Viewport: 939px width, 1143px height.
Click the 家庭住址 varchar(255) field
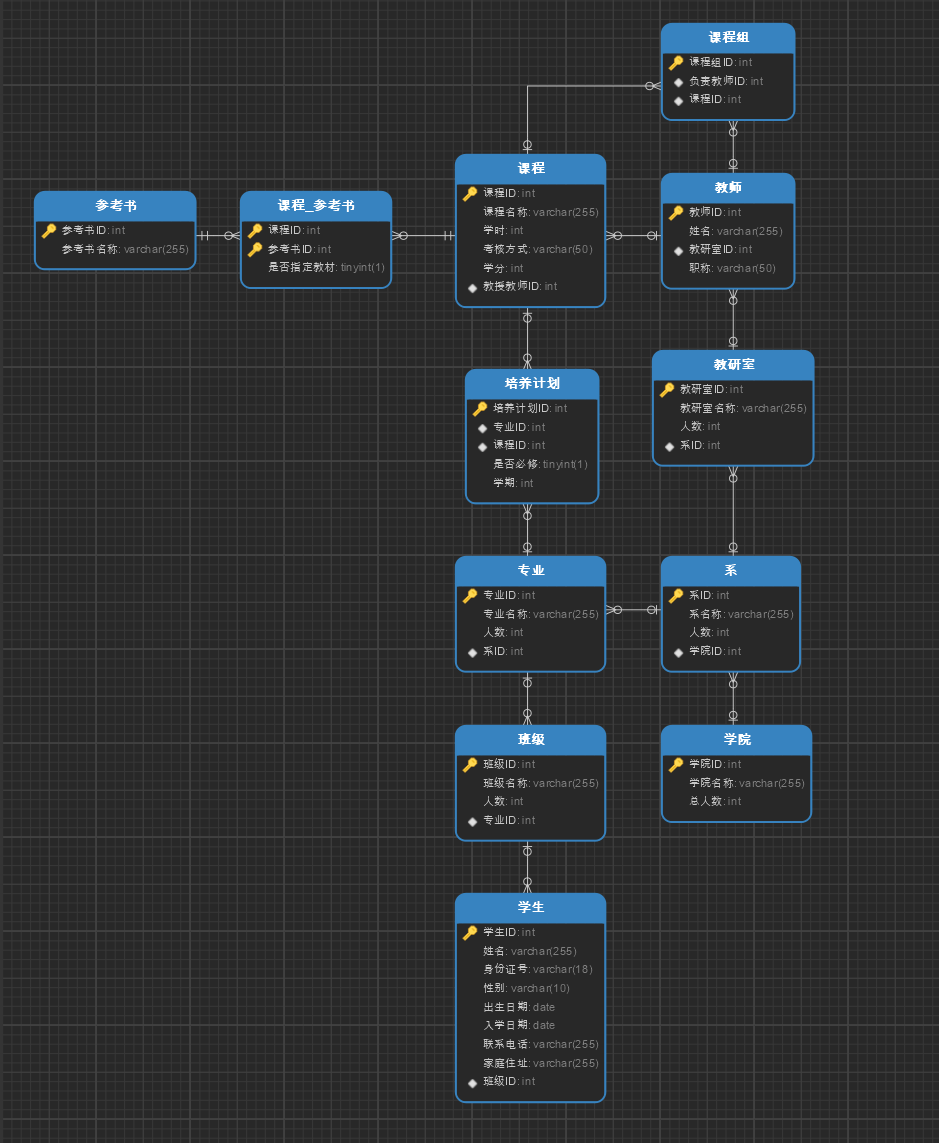click(540, 1064)
